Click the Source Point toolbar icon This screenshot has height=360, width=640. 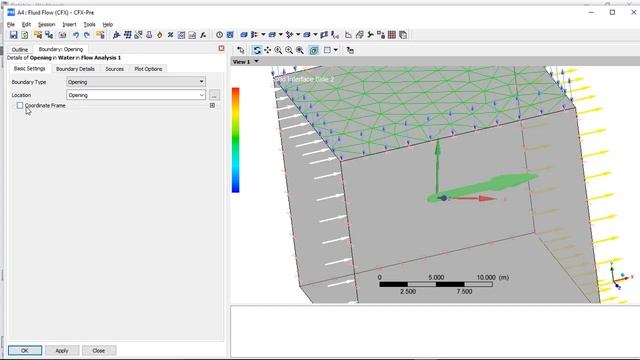point(289,35)
